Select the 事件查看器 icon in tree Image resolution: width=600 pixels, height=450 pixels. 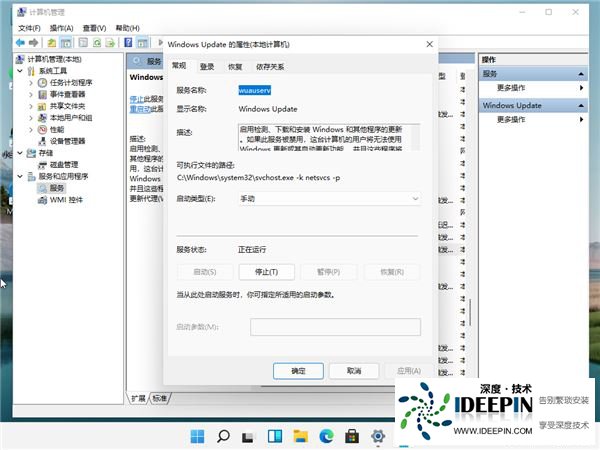coord(42,95)
